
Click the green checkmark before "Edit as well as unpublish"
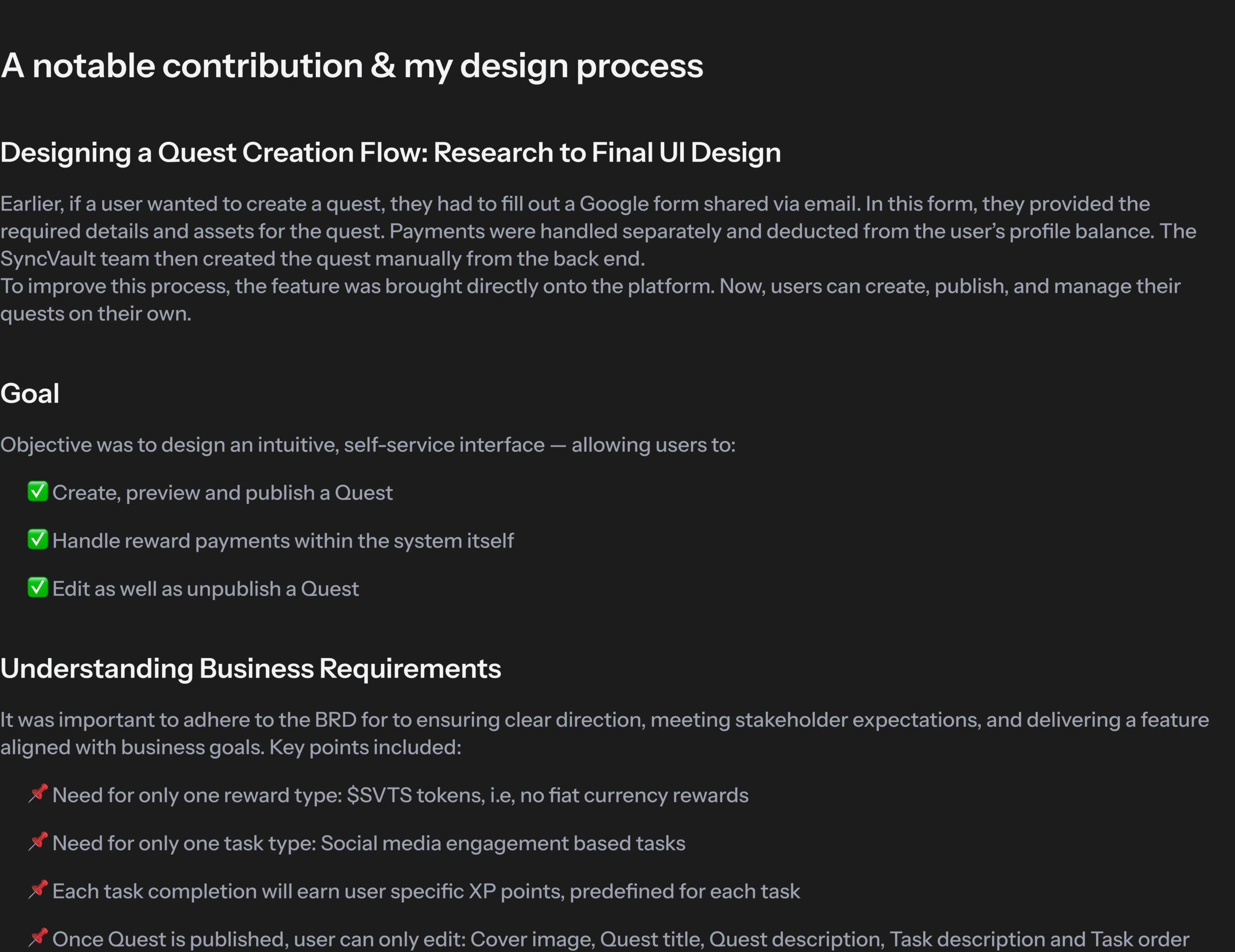coord(37,588)
